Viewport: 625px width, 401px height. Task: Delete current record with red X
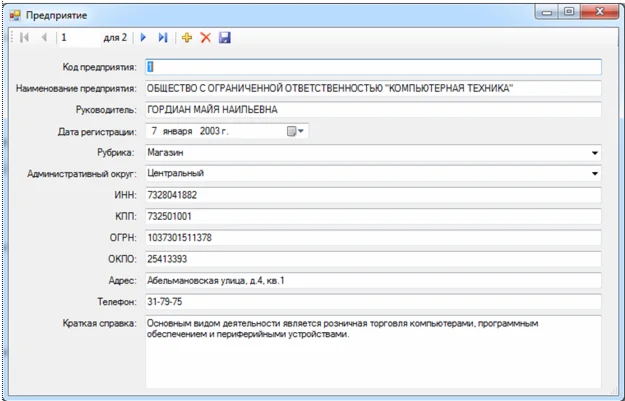click(x=205, y=38)
